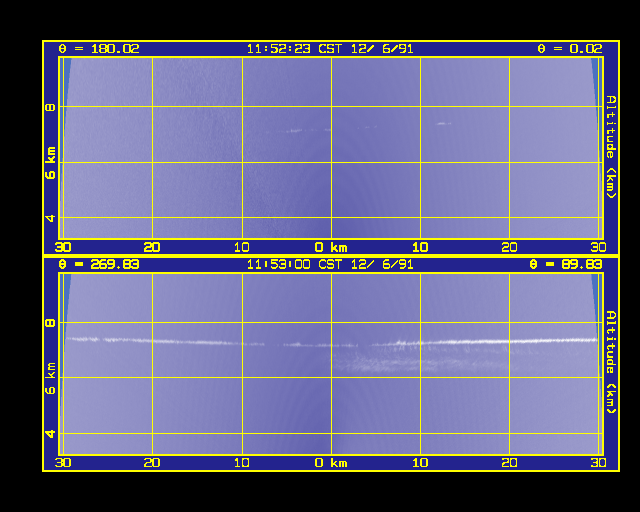This screenshot has width=640, height=512.
Task: Click the left 10 range label, lower scan
Action: coord(242,463)
